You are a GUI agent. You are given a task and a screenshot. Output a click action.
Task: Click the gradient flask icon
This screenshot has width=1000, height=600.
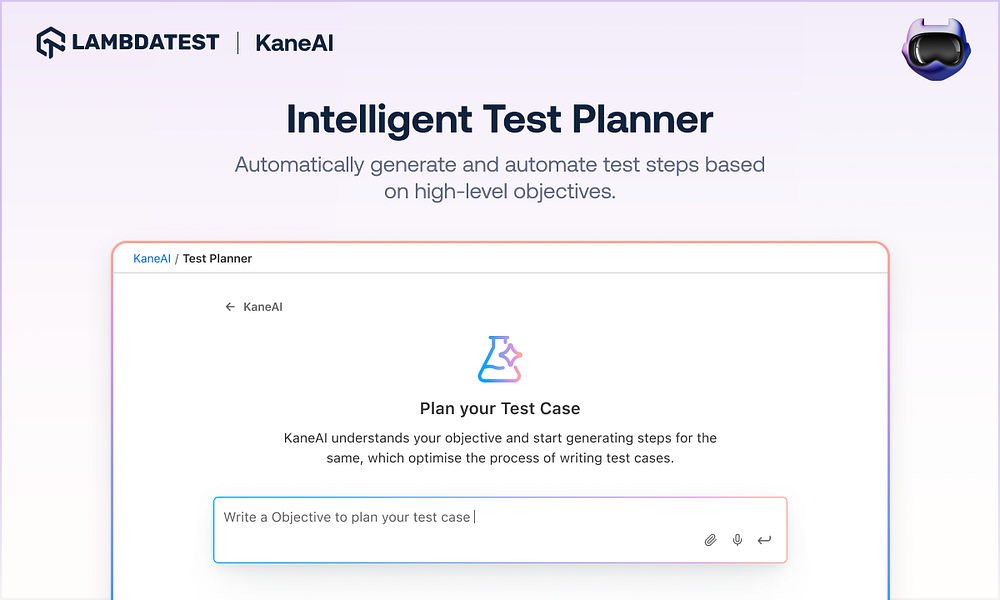[x=499, y=360]
